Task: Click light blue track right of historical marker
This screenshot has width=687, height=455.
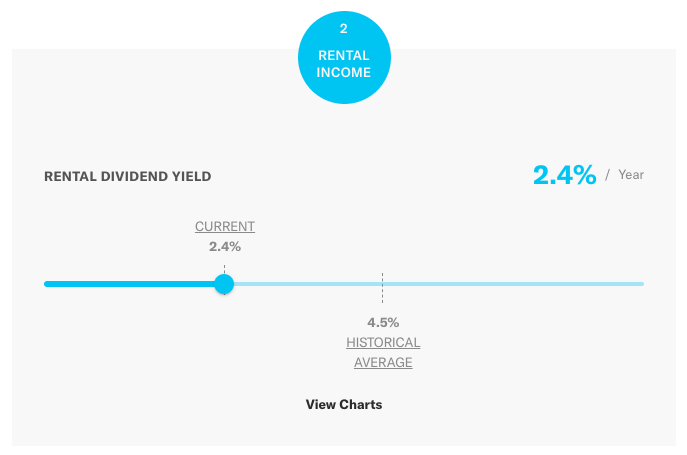Action: click(510, 284)
